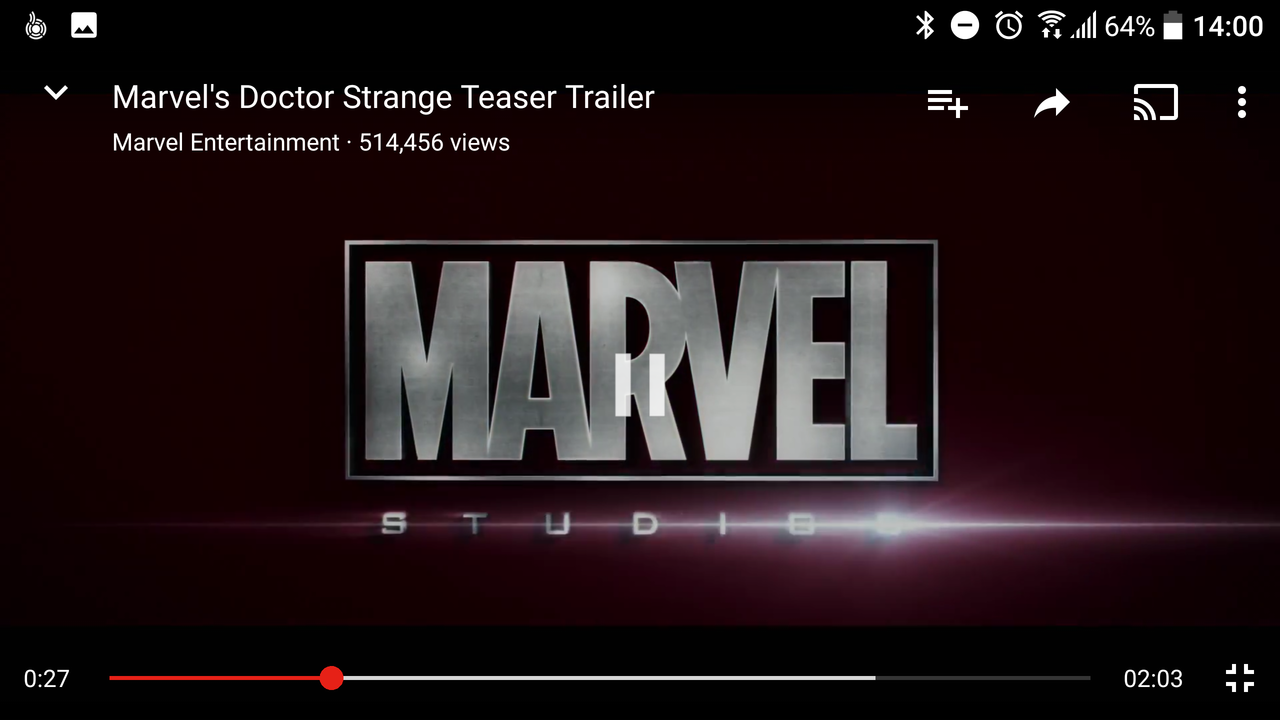This screenshot has height=720, width=1280.
Task: Click the elapsed time 0:27 label
Action: tap(47, 679)
